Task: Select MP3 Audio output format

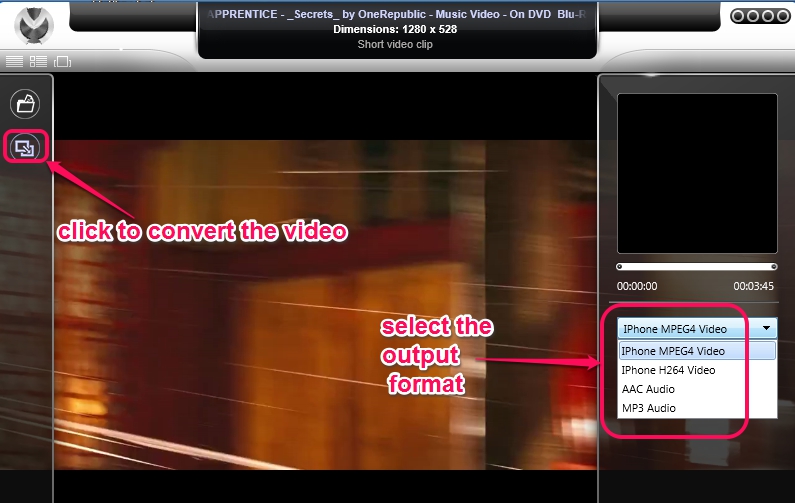Action: tap(697, 408)
